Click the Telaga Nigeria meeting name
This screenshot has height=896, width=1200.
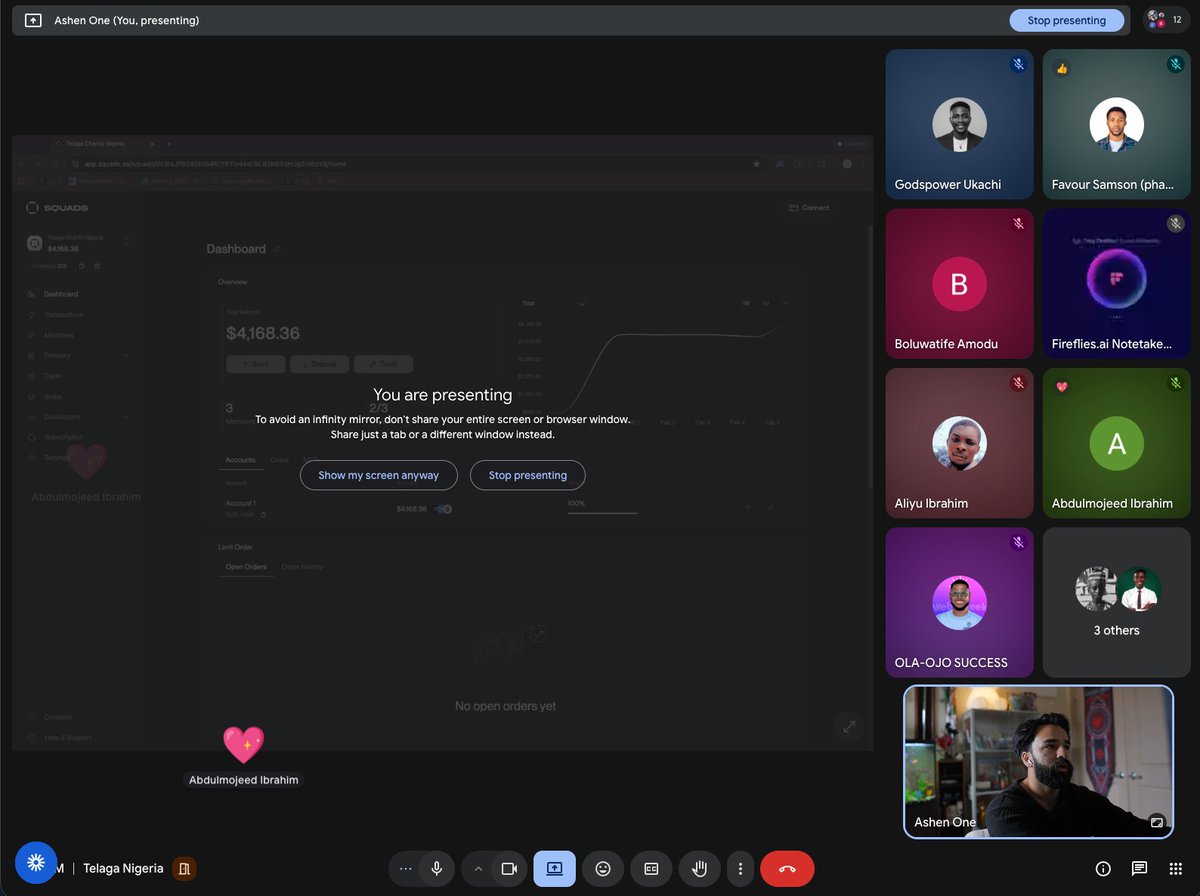123,868
